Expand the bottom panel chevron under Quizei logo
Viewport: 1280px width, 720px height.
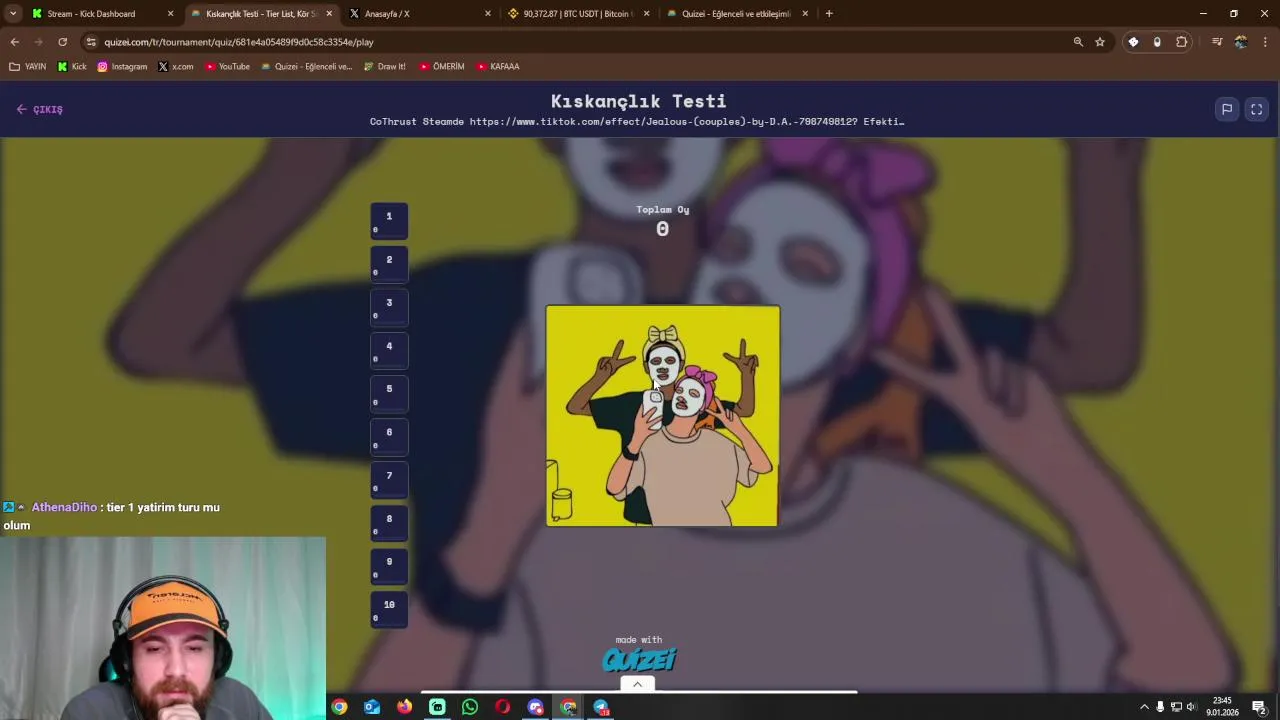[637, 684]
